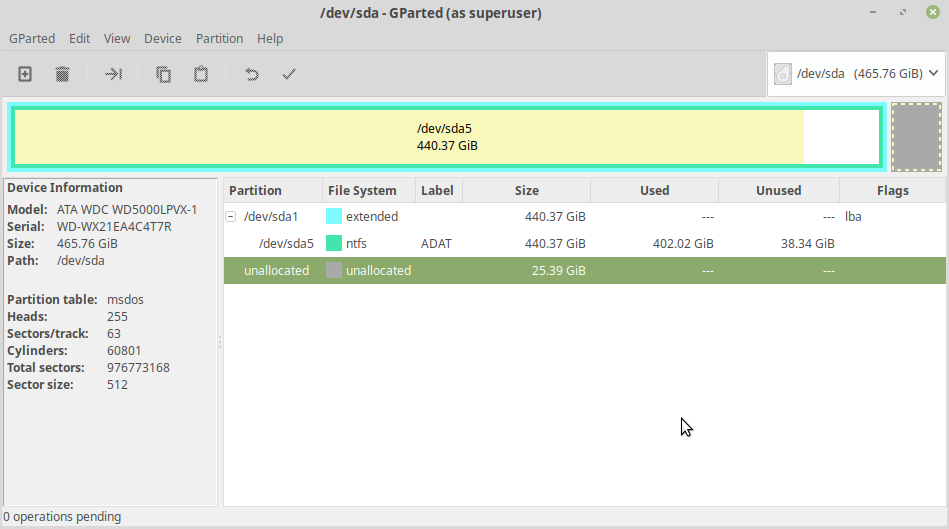Click the green ntfs file system swatch
The image size is (949, 529).
pos(333,243)
